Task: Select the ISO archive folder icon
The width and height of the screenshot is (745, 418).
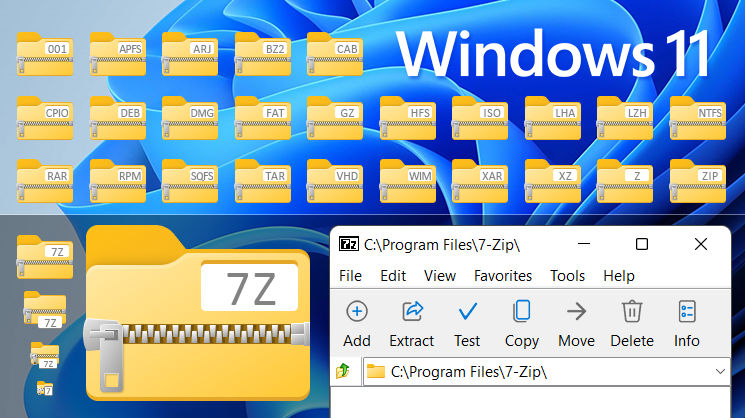Action: click(480, 118)
